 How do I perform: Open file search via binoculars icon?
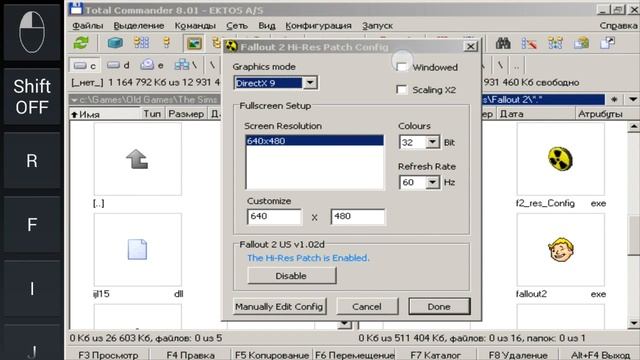click(x=503, y=43)
